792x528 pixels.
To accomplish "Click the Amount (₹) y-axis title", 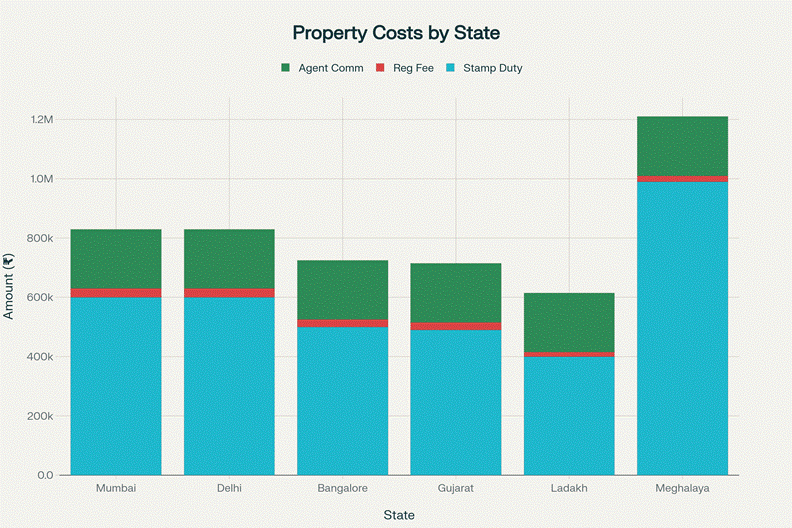I will tap(10, 286).
